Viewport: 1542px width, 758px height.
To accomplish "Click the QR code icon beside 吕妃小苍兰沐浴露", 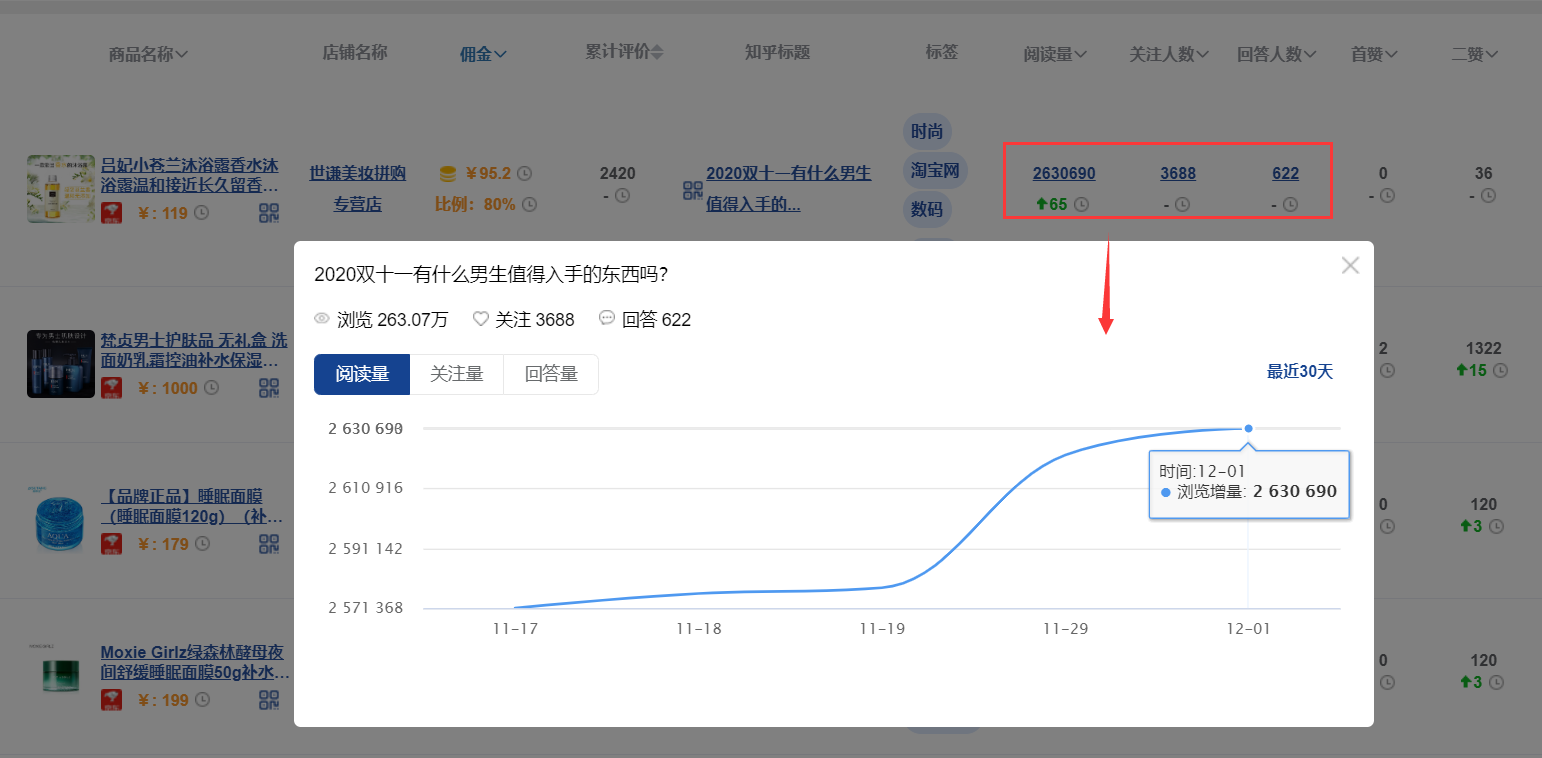I will pyautogui.click(x=268, y=213).
